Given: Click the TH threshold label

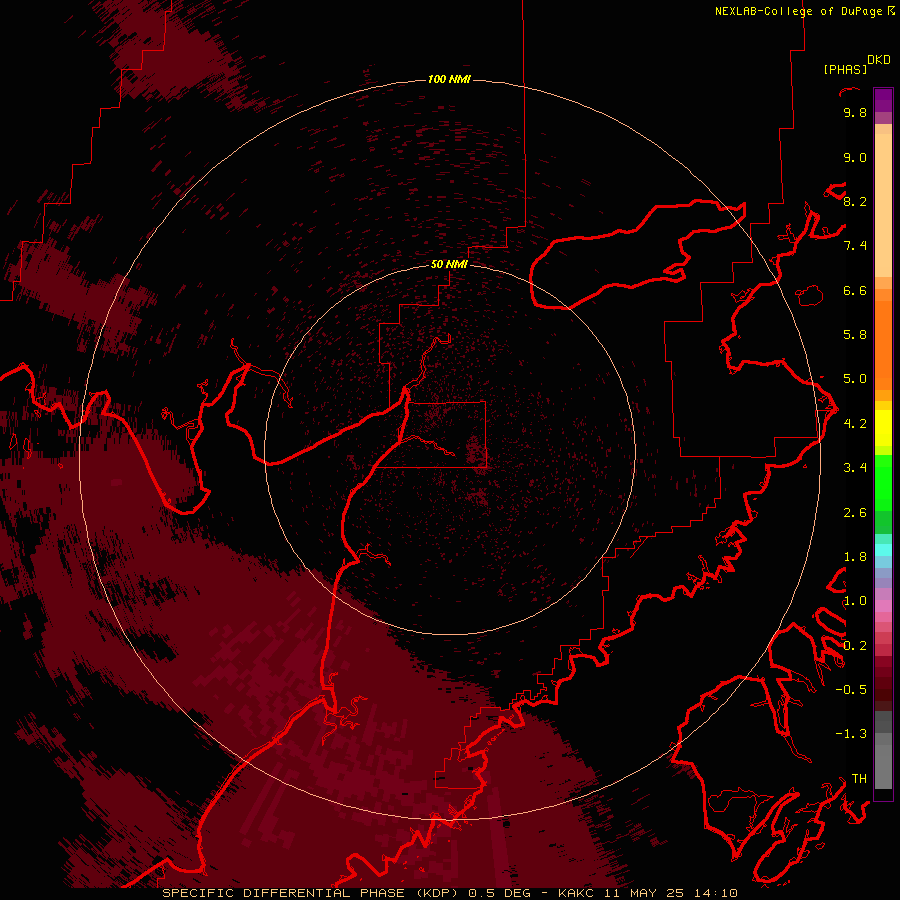Looking at the screenshot, I should point(859,779).
